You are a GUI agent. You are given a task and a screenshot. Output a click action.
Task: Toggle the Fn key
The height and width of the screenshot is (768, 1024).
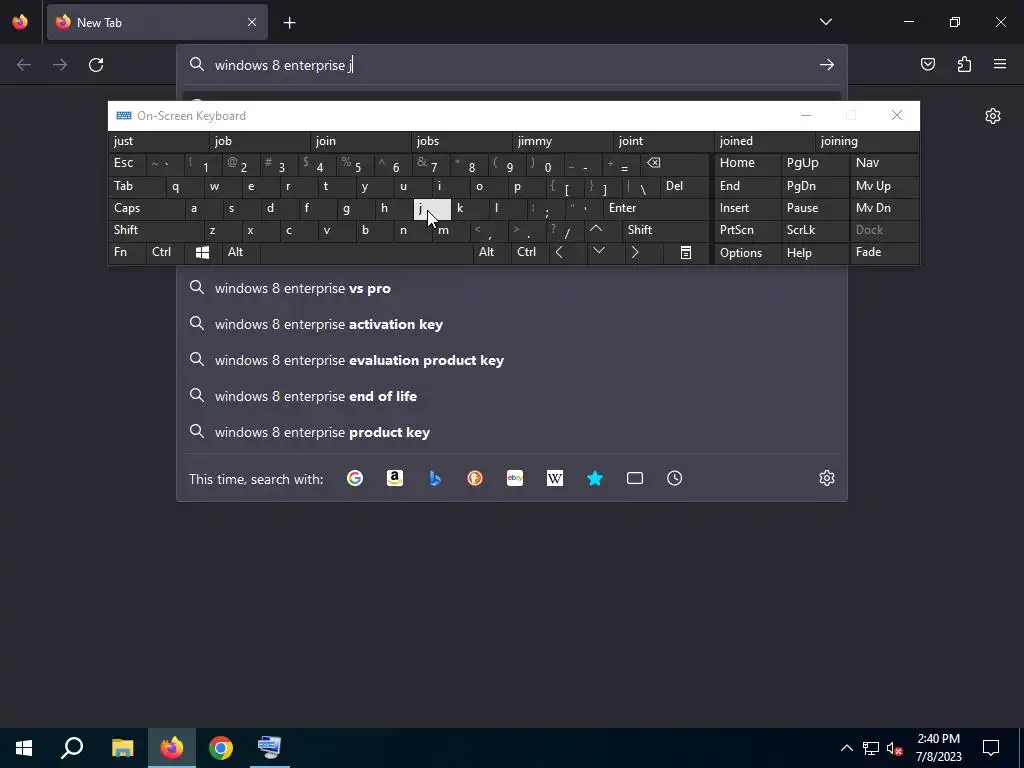click(127, 252)
